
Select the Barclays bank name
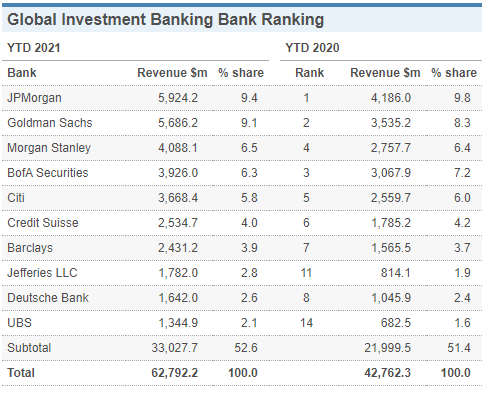pyautogui.click(x=30, y=248)
